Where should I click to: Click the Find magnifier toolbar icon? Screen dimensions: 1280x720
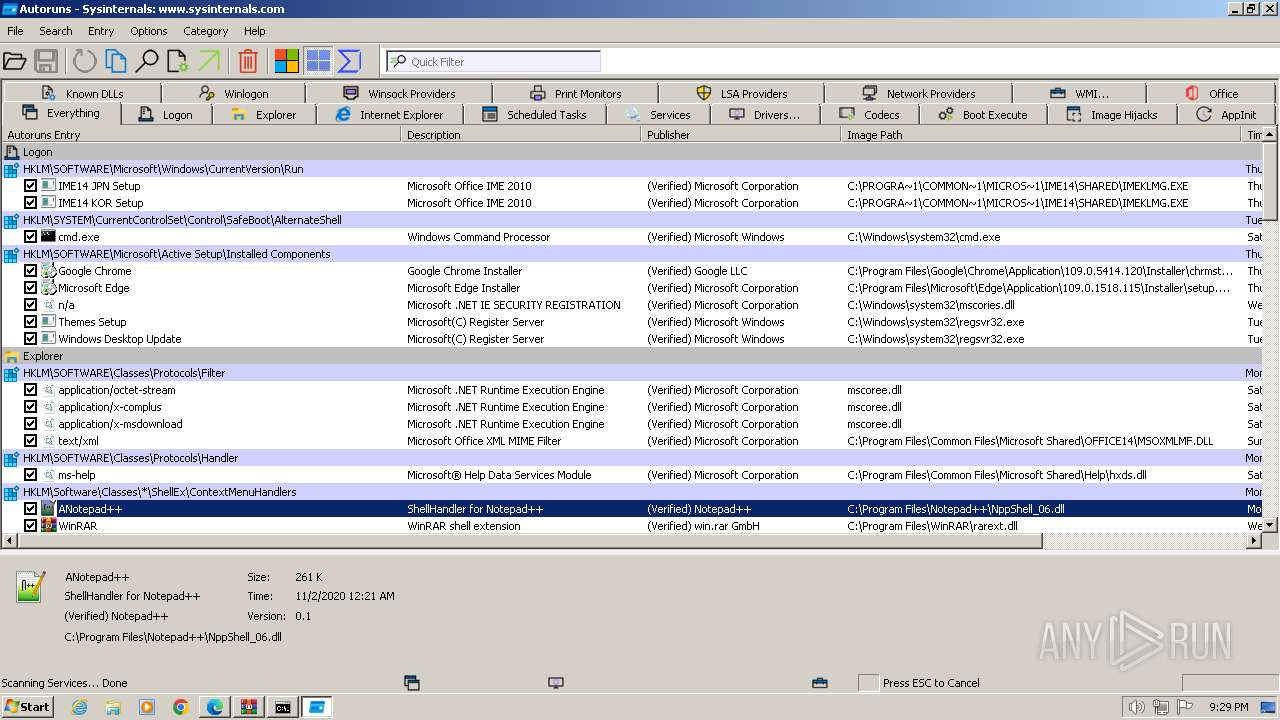coord(147,62)
